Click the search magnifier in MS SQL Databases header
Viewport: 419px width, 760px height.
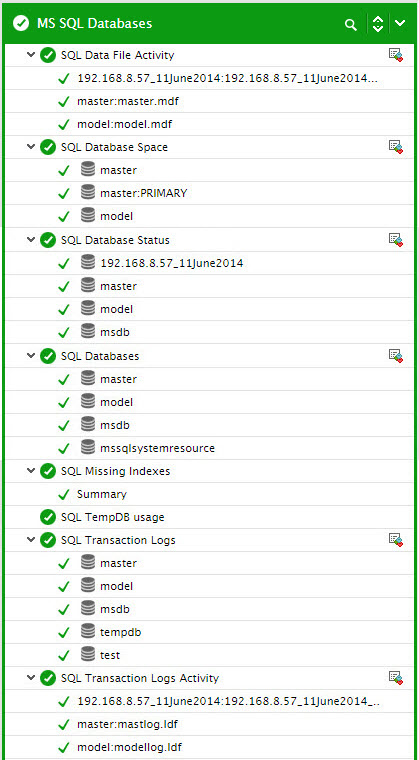click(351, 25)
